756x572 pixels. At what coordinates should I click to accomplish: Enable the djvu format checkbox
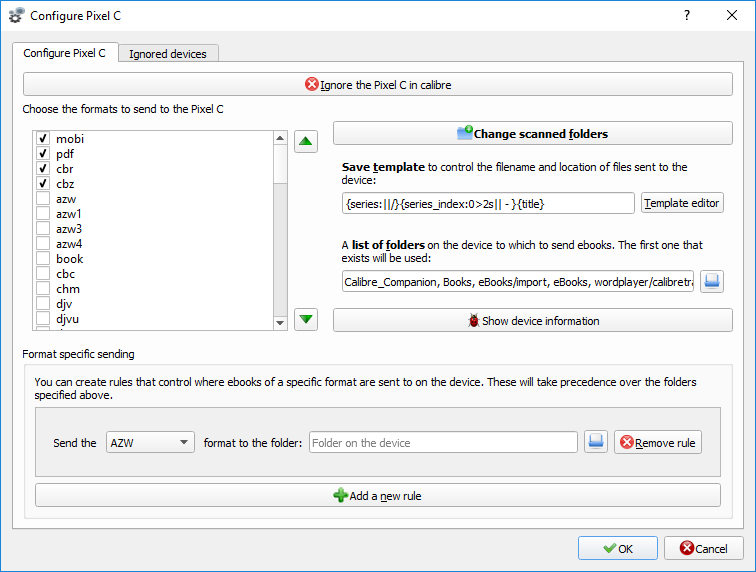(43, 319)
